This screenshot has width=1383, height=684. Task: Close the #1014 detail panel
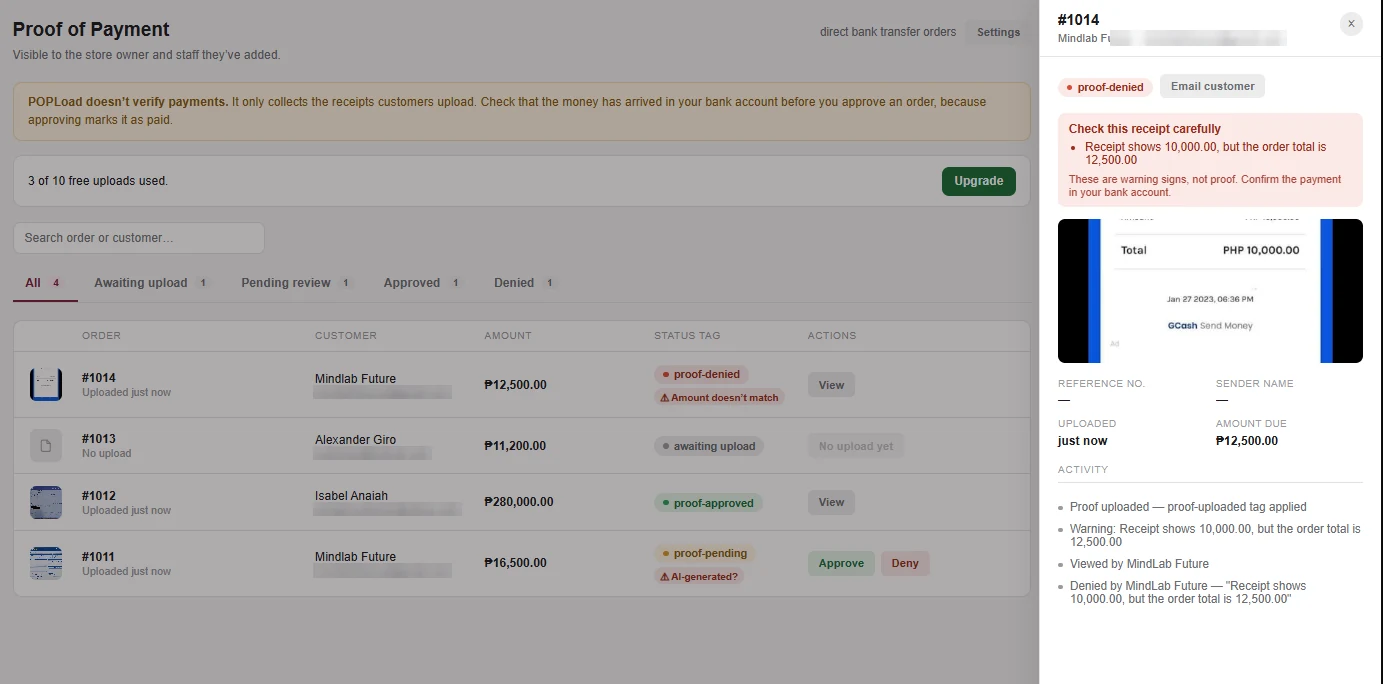click(x=1351, y=23)
